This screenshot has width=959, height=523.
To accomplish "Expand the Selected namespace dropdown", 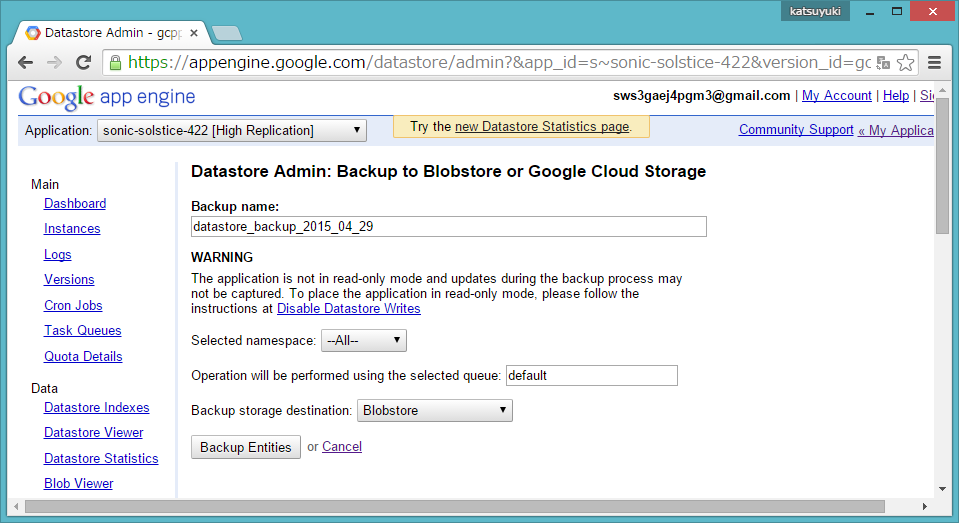I will pos(364,340).
